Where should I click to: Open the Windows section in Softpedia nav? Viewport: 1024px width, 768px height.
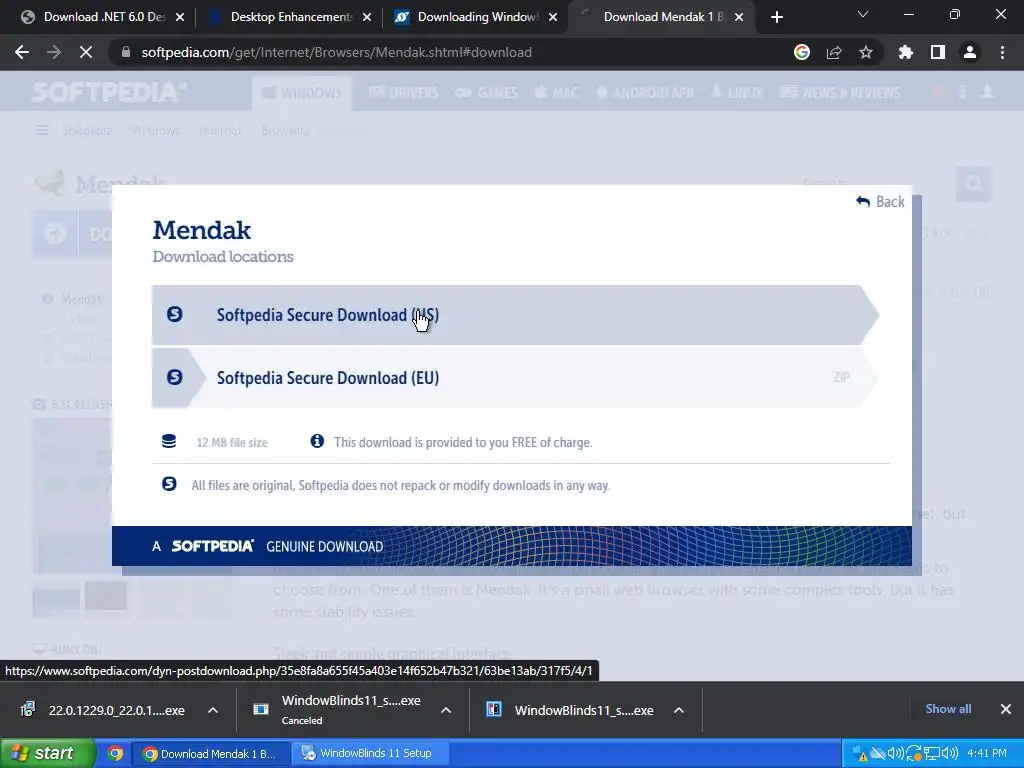(302, 93)
